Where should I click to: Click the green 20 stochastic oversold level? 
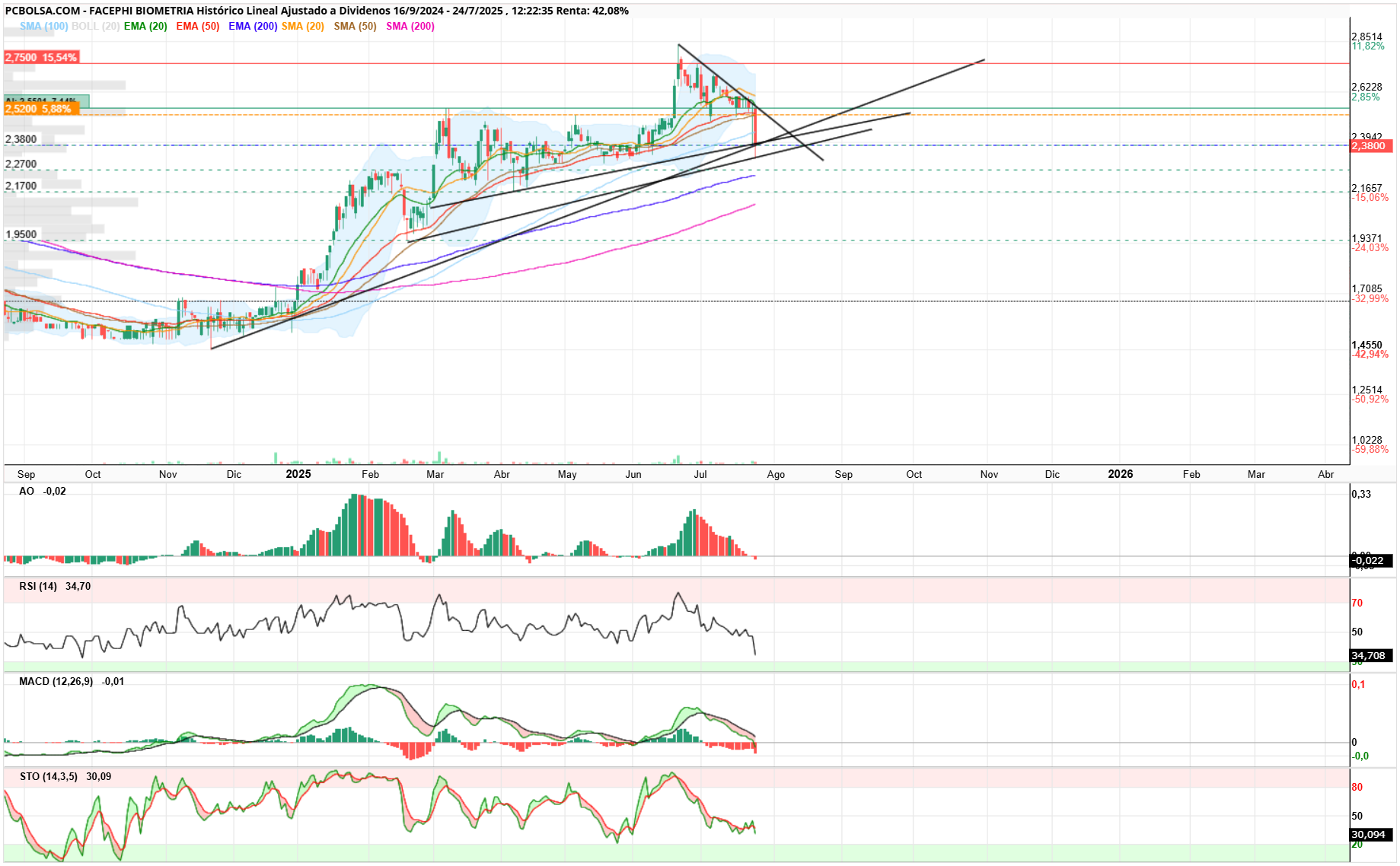point(1357,845)
